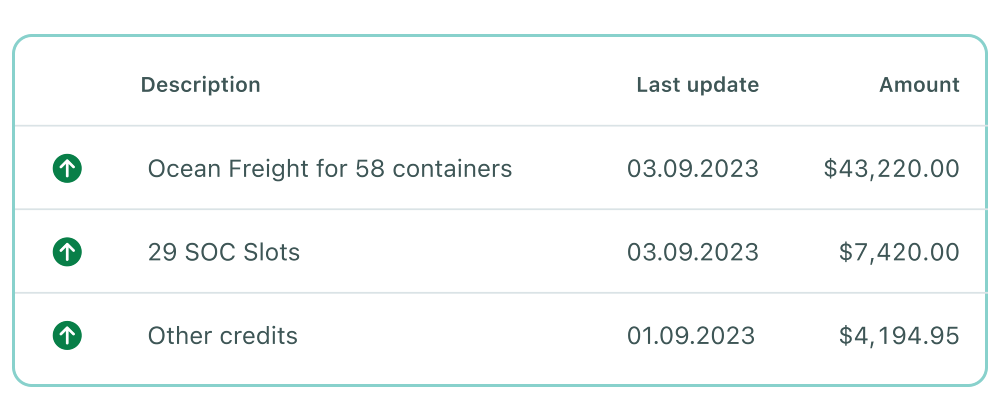This screenshot has height=420, width=1000.
Task: Select the Description column header
Action: tap(200, 85)
